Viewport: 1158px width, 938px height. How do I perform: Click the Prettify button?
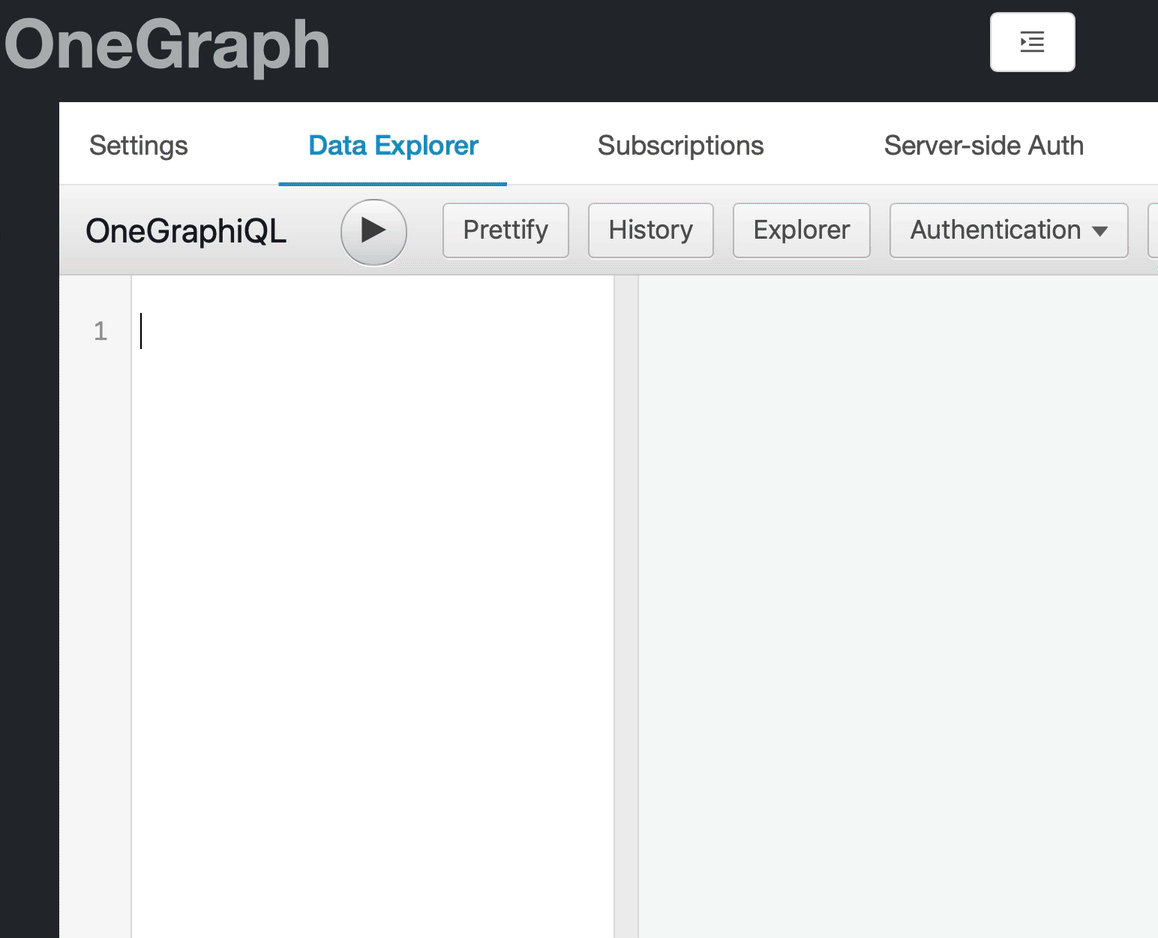point(505,230)
